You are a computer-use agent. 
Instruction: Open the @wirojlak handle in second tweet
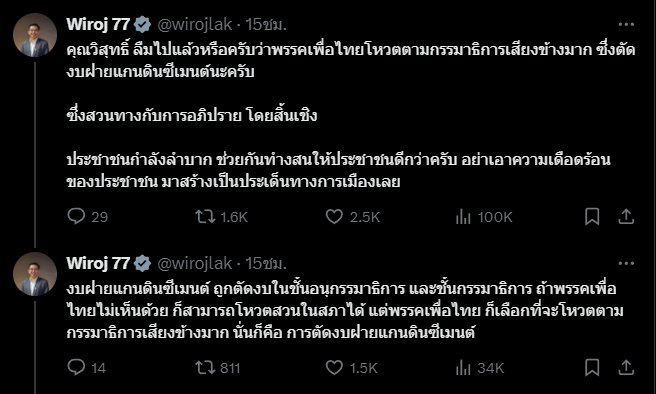click(195, 263)
